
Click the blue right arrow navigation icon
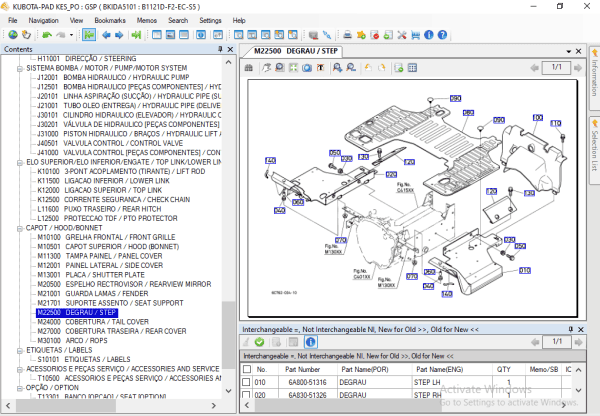point(119,35)
